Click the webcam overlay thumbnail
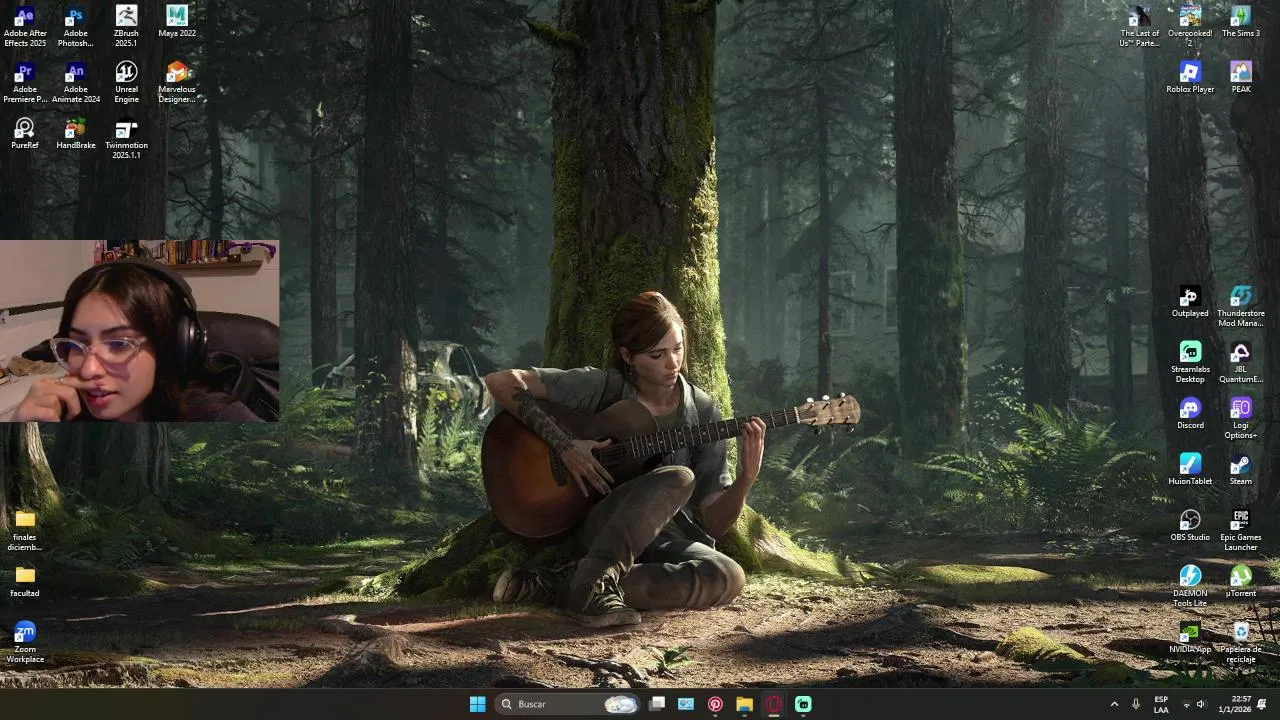Viewport: 1280px width, 720px height. (x=140, y=331)
